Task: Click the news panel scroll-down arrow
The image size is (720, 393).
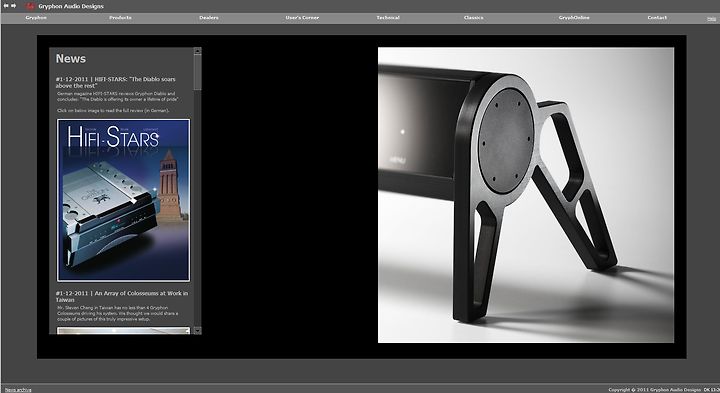Action: coord(197,331)
